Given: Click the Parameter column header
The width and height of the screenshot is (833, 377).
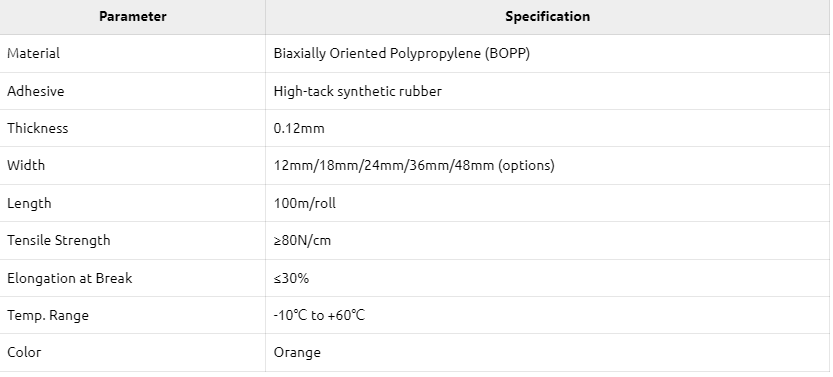Looking at the screenshot, I should (133, 16).
